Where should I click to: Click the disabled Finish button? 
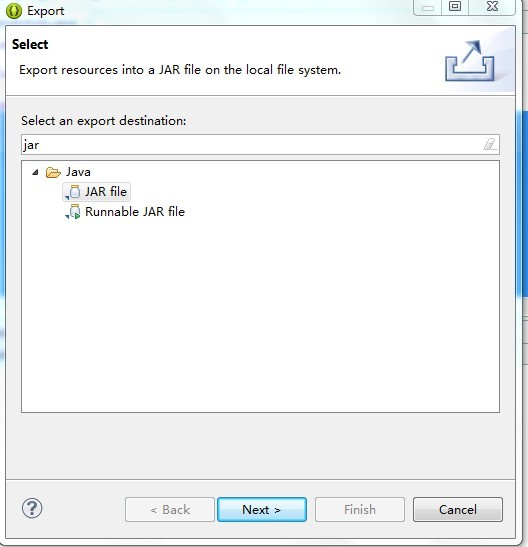coord(360,510)
